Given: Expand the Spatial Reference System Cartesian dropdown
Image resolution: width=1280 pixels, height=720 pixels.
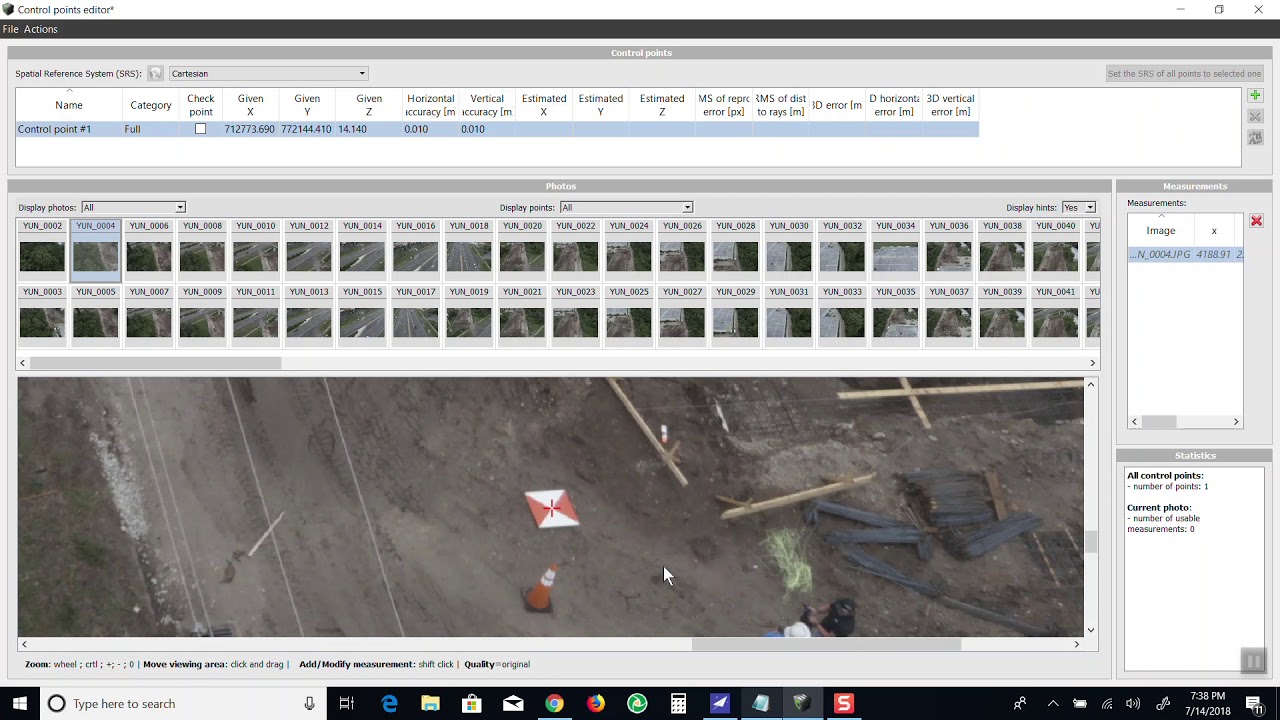Looking at the screenshot, I should 268,73.
